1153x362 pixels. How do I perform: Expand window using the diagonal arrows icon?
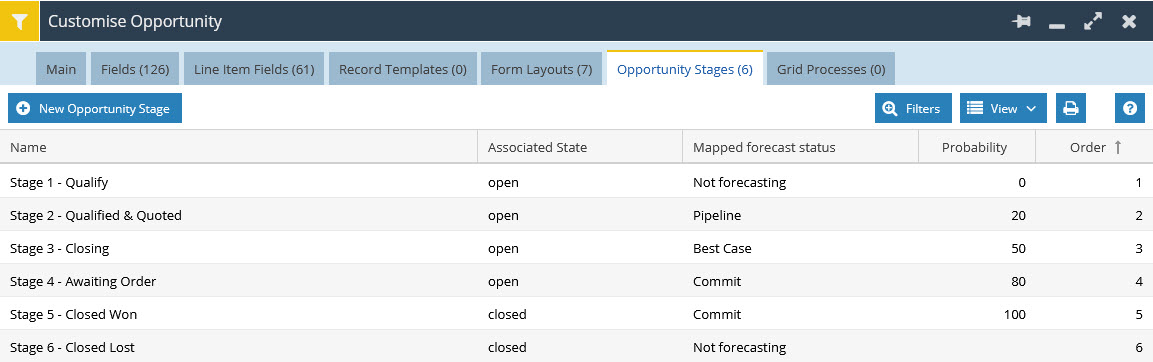coord(1093,21)
